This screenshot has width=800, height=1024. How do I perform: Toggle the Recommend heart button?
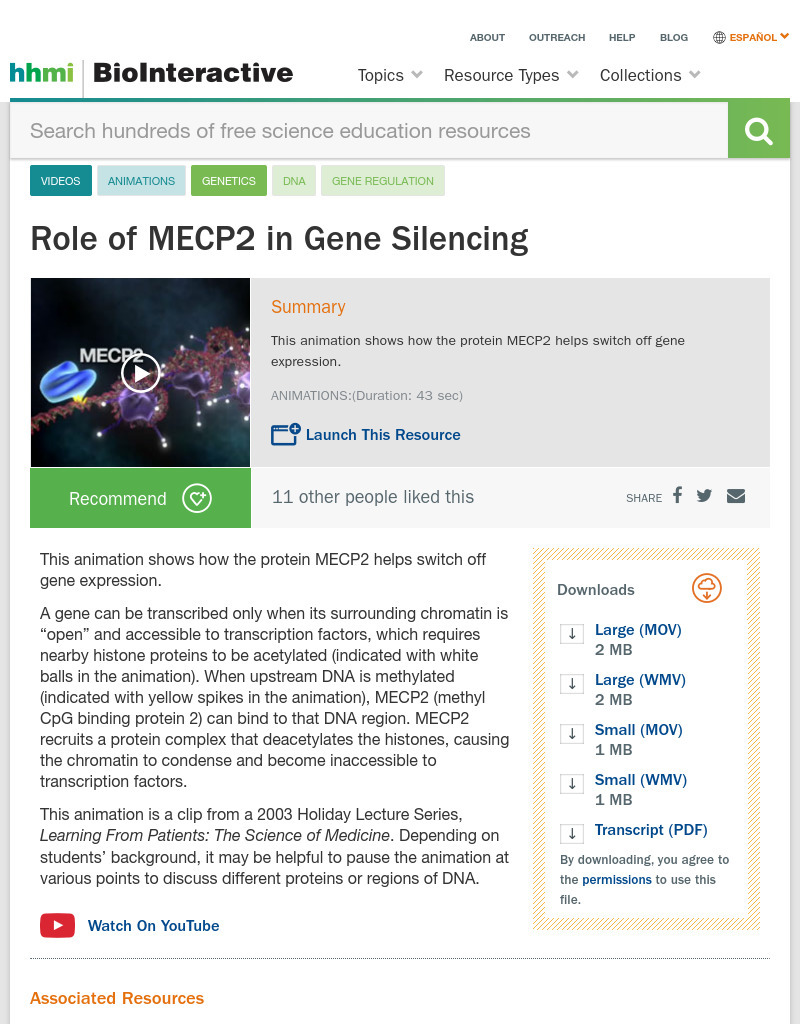point(197,498)
